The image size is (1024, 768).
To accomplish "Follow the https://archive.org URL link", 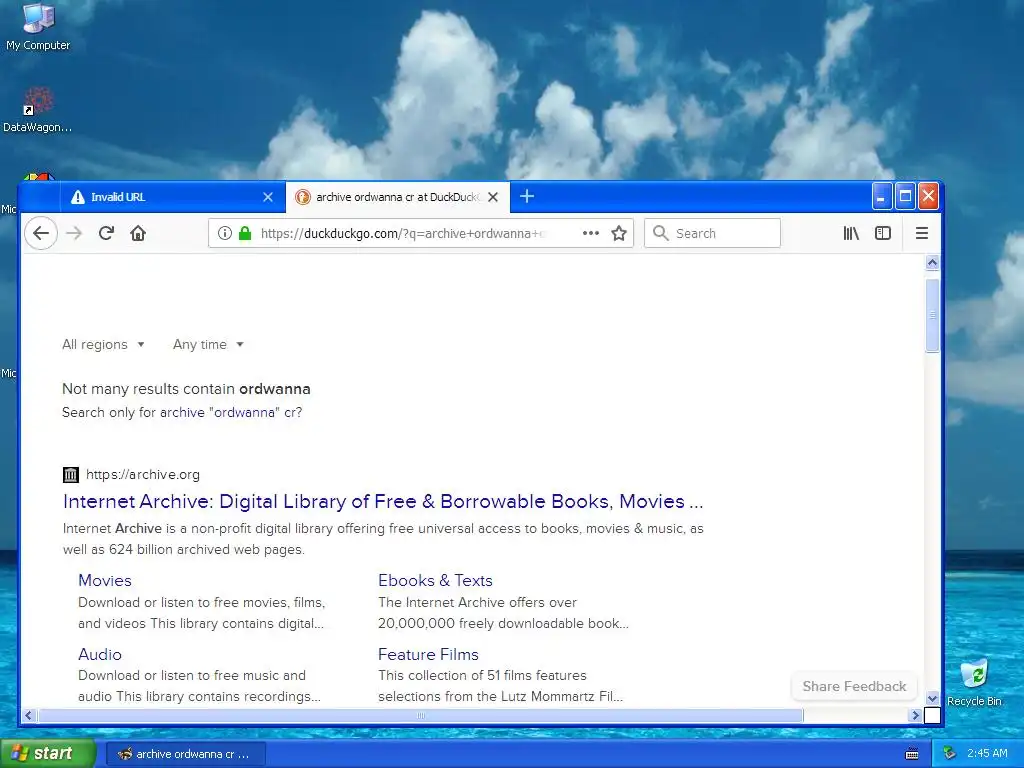I will coord(143,475).
